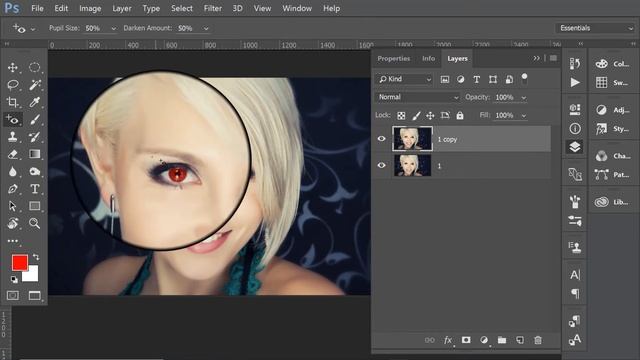Hide the '1' layer
The width and height of the screenshot is (640, 360).
coord(382,165)
